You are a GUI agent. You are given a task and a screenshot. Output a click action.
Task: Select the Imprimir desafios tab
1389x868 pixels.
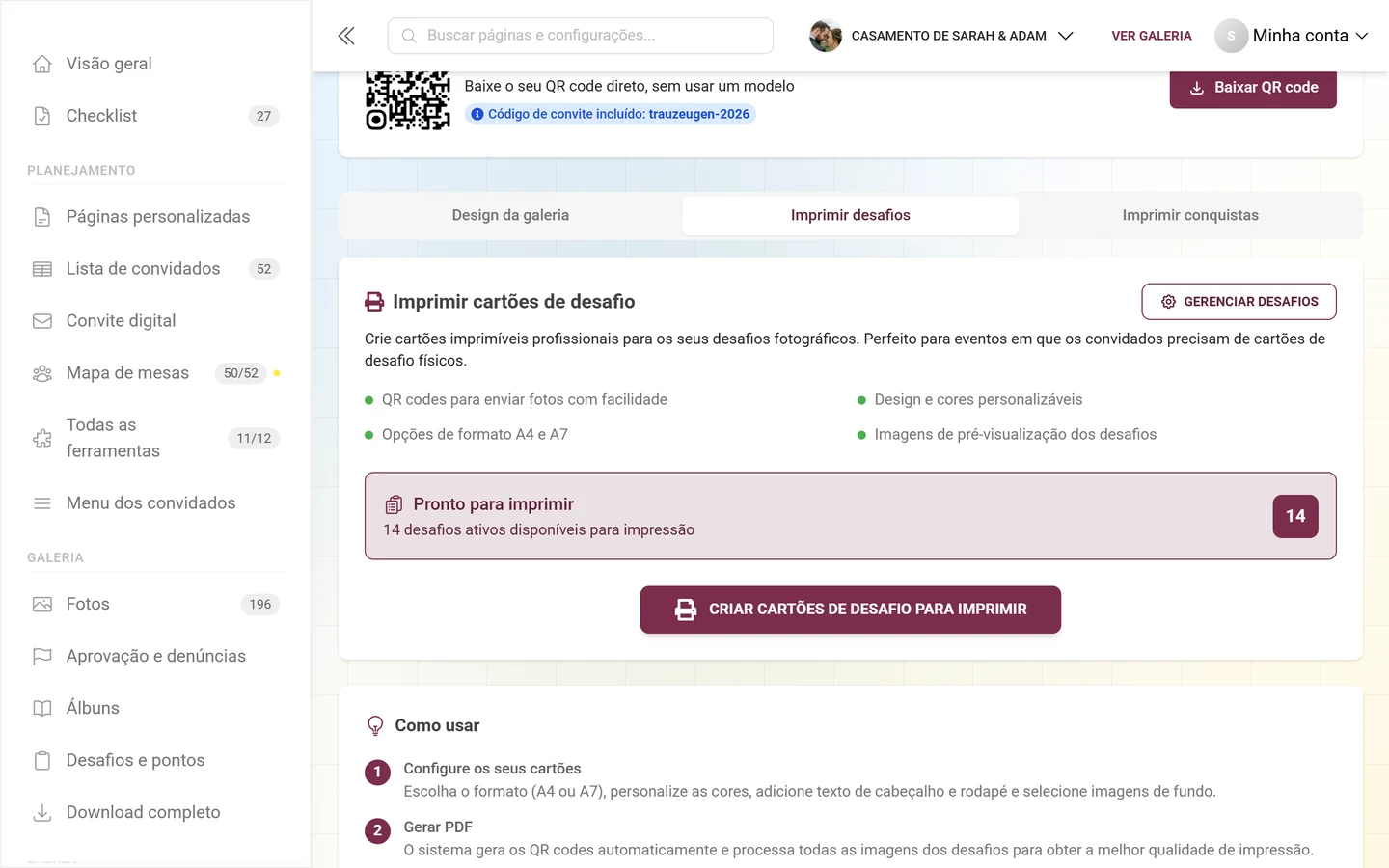tap(851, 216)
